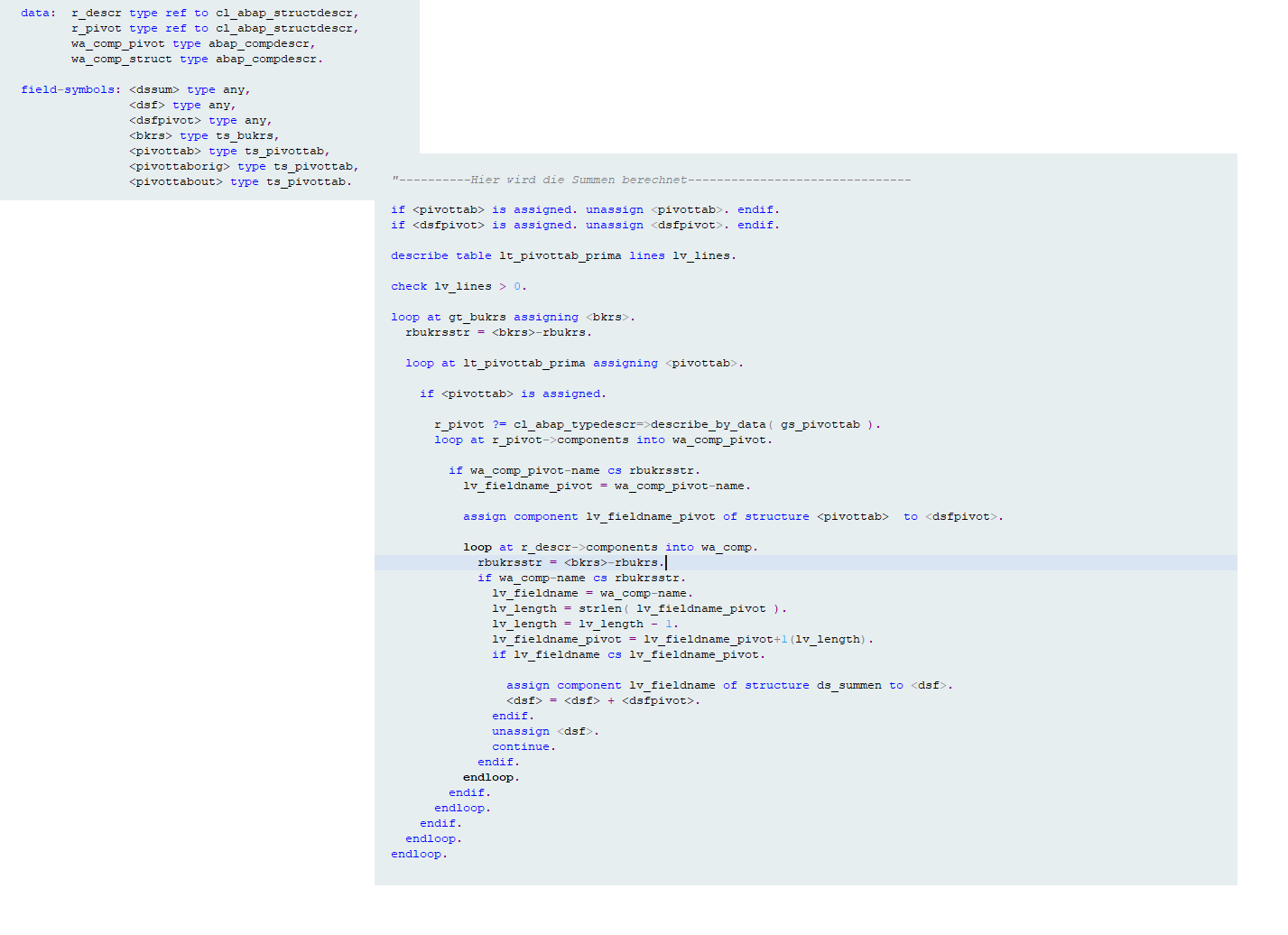Viewport: 1288px width, 935px height.
Task: Click the 'field-symbols:' keyword
Action: click(x=70, y=90)
